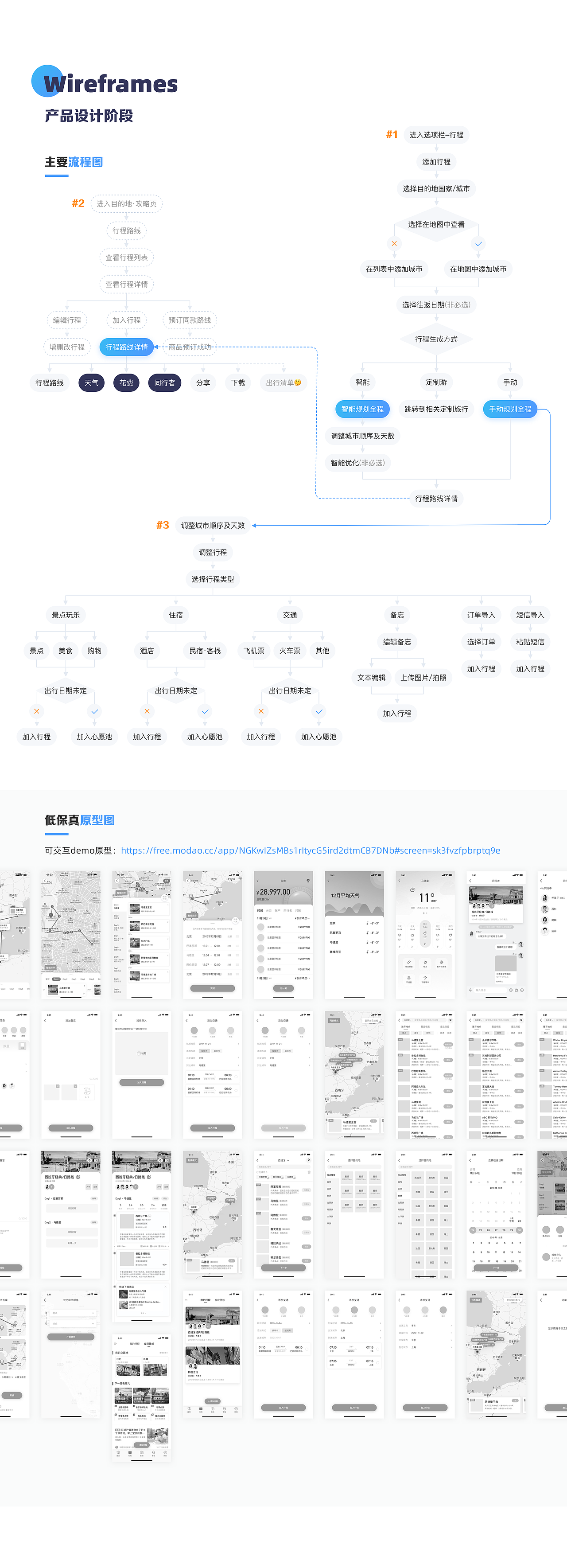
Task: Select the 住宿 category node
Action: point(176,616)
